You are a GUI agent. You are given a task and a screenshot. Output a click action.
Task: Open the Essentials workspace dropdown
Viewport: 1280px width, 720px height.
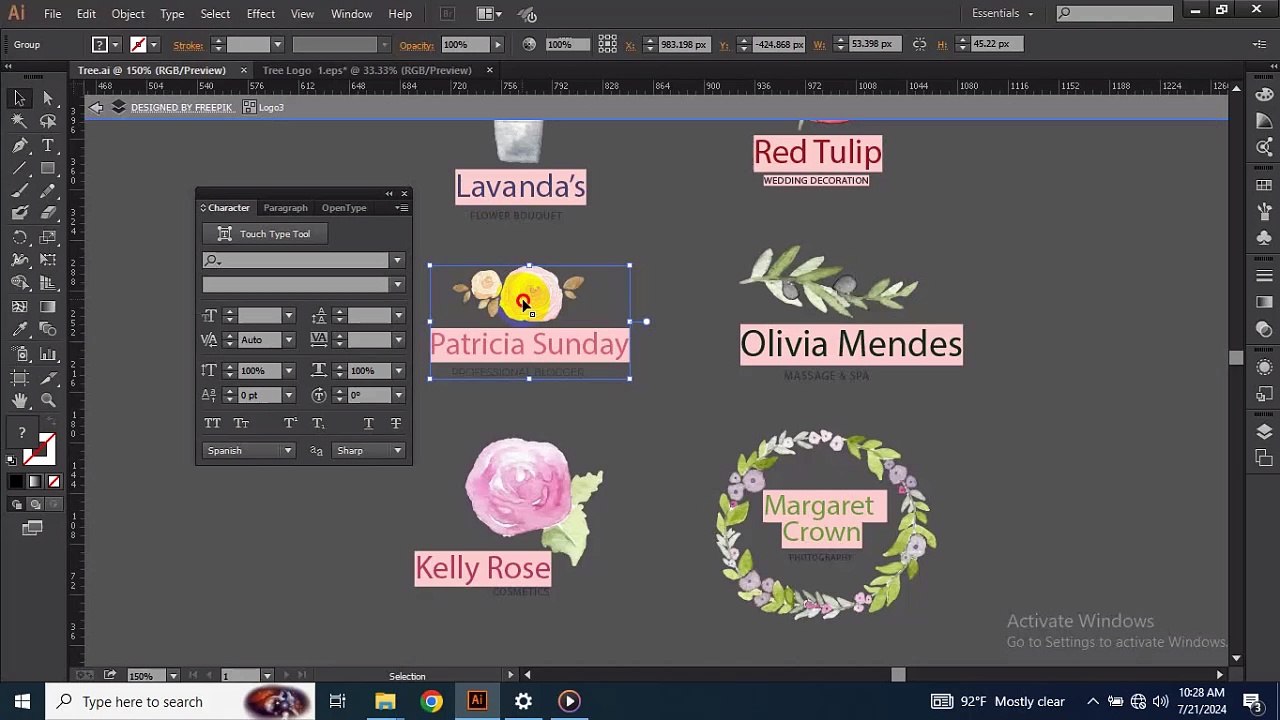(1002, 13)
